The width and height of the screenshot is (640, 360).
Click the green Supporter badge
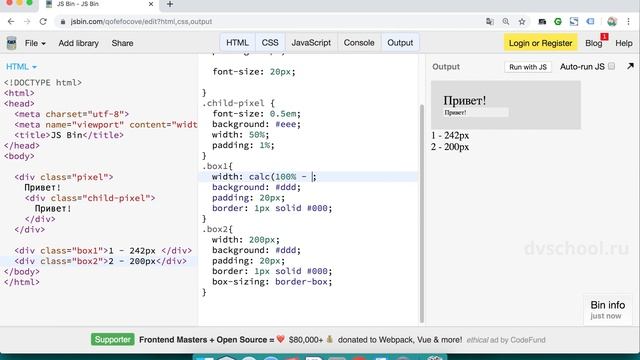[113, 340]
